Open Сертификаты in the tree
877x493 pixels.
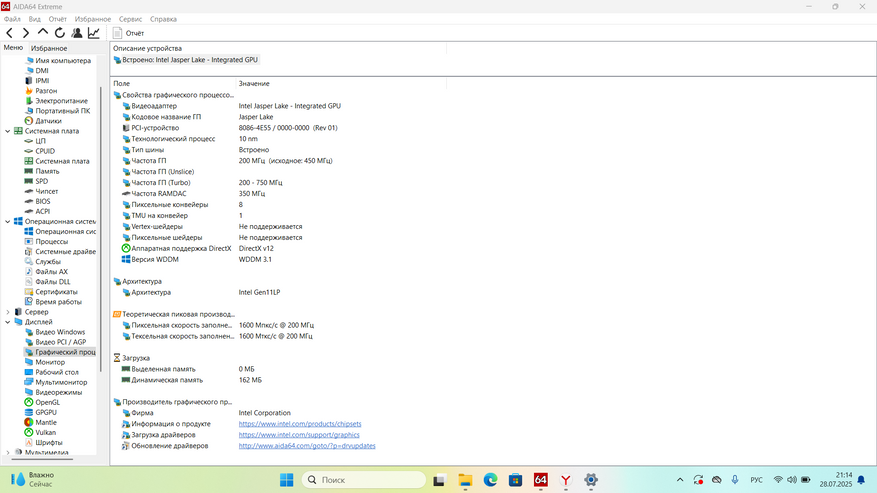[51, 292]
